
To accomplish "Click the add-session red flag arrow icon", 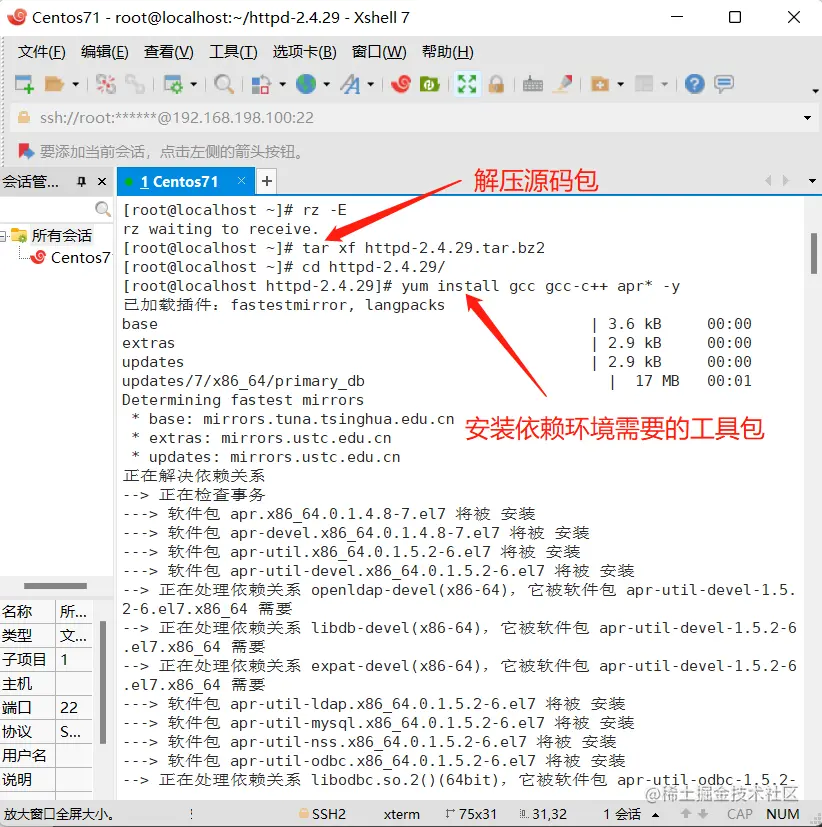I will [x=26, y=152].
